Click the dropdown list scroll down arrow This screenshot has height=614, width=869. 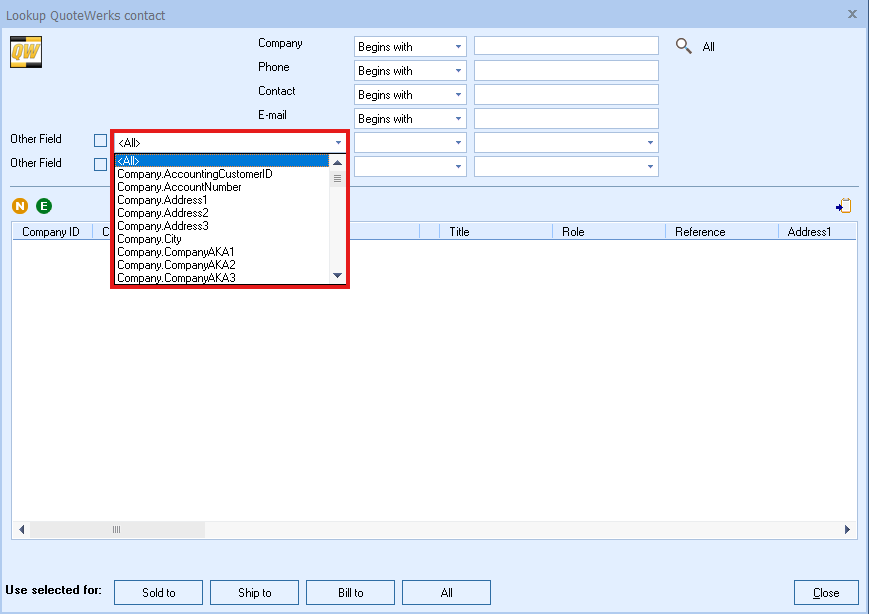click(338, 275)
